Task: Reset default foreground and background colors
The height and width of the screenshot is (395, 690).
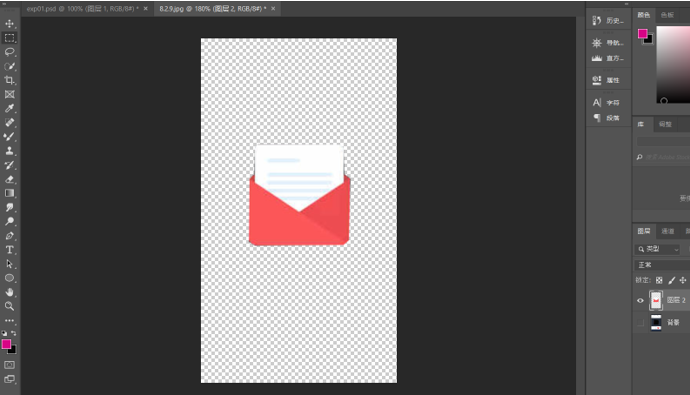Action: coord(4,333)
